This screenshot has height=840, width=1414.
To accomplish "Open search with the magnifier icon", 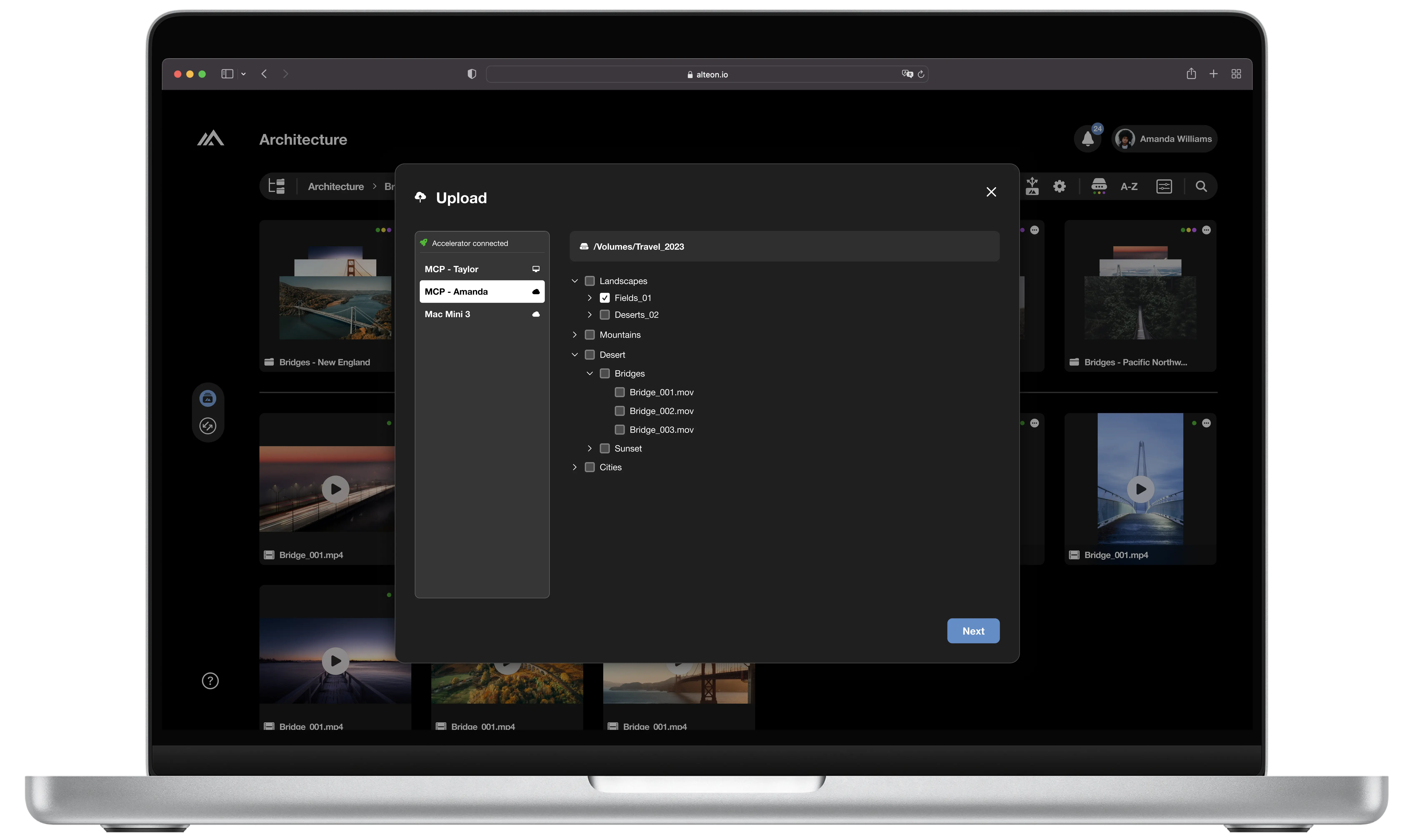I will (1201, 186).
